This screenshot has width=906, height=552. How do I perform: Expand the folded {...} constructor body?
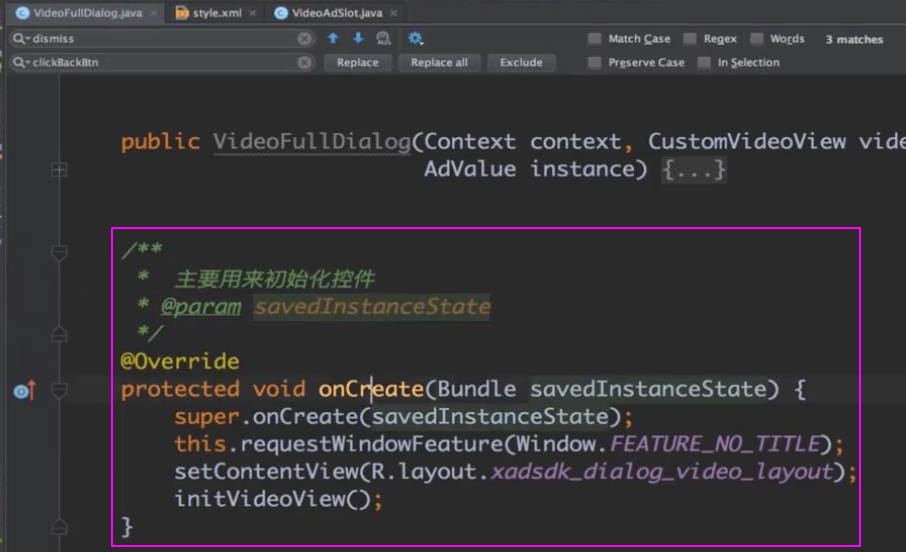694,169
